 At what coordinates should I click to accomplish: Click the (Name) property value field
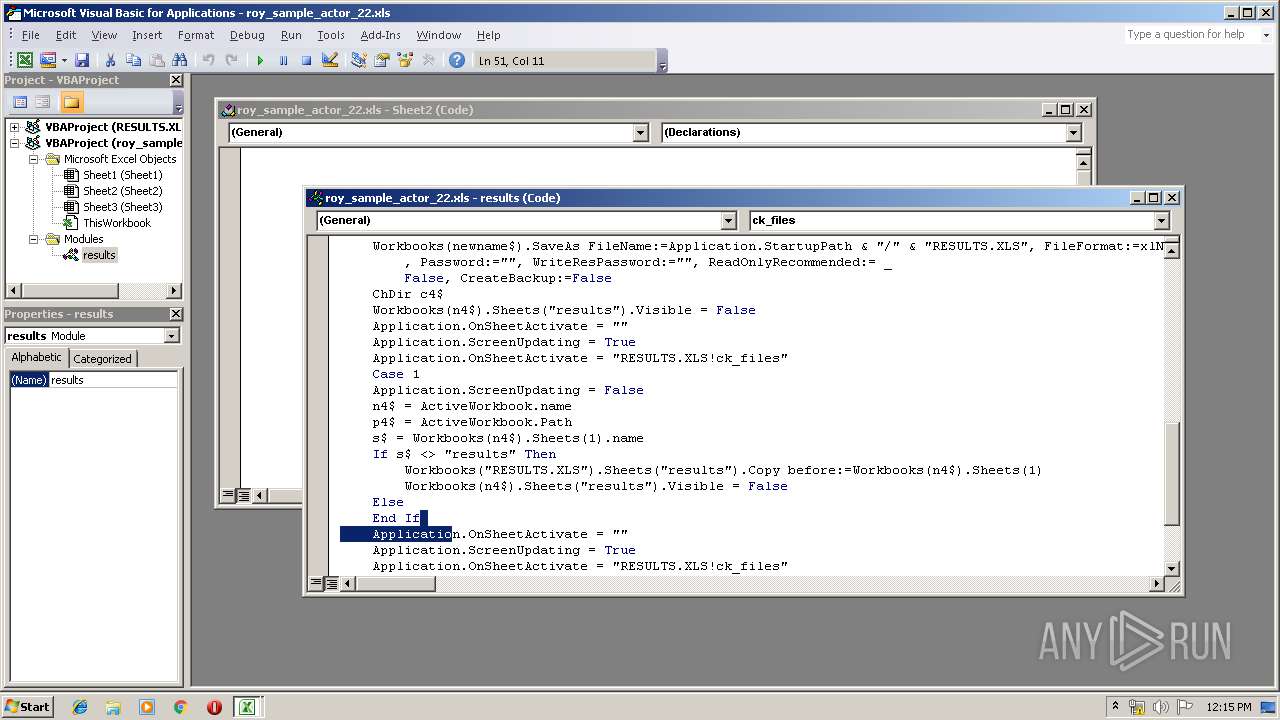pyautogui.click(x=113, y=380)
